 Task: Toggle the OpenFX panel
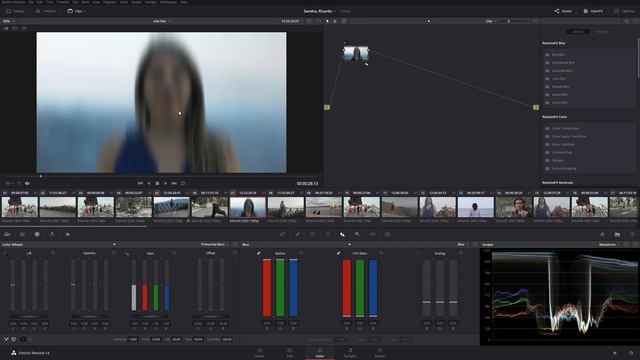(593, 11)
